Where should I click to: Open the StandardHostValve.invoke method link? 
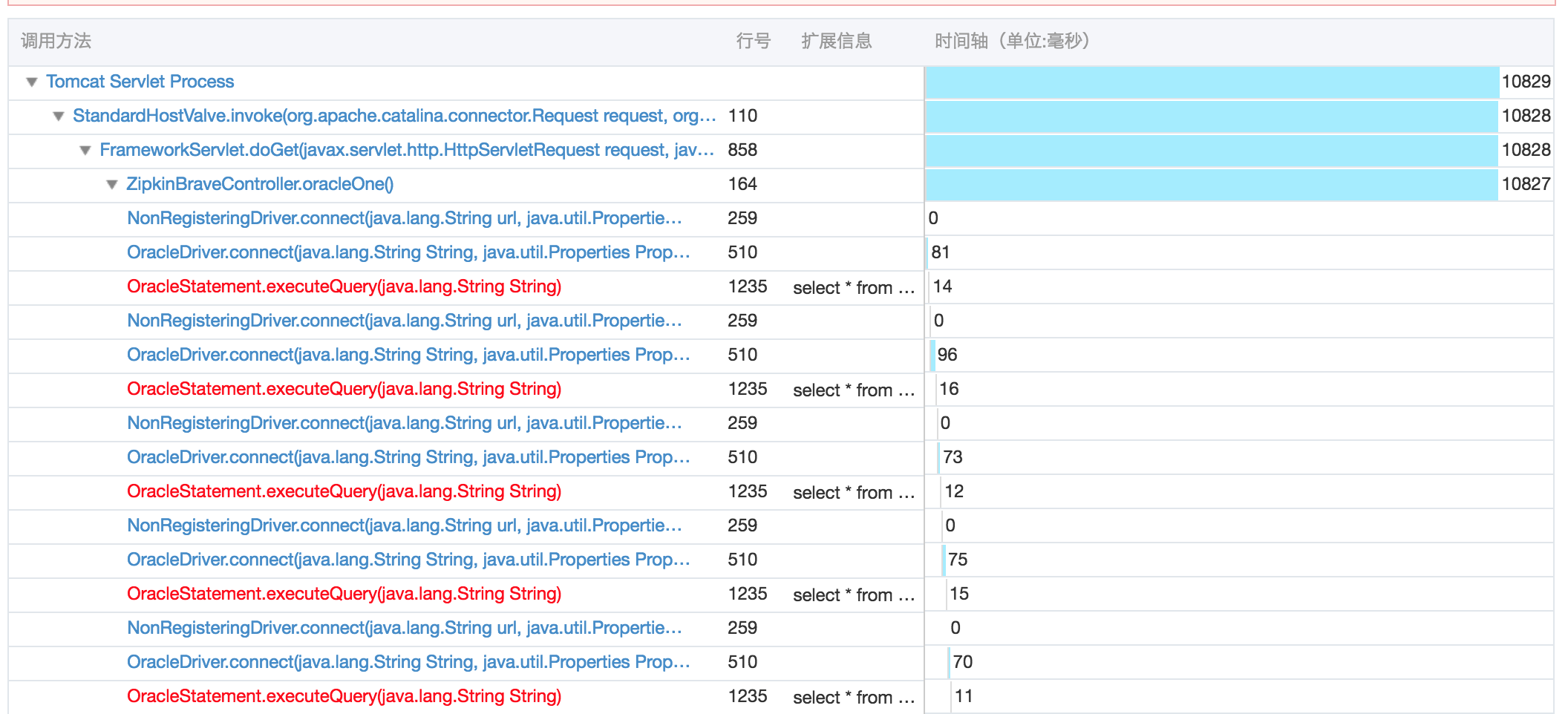tap(394, 116)
